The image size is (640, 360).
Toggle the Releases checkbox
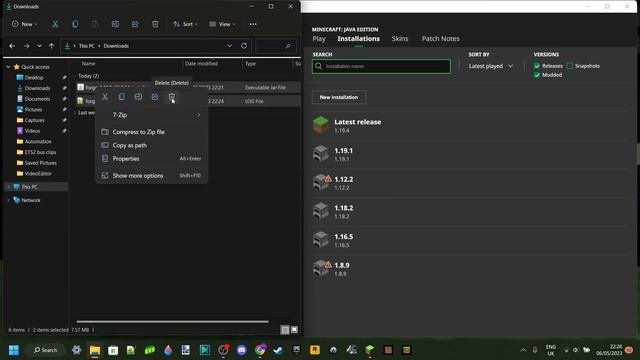(537, 66)
